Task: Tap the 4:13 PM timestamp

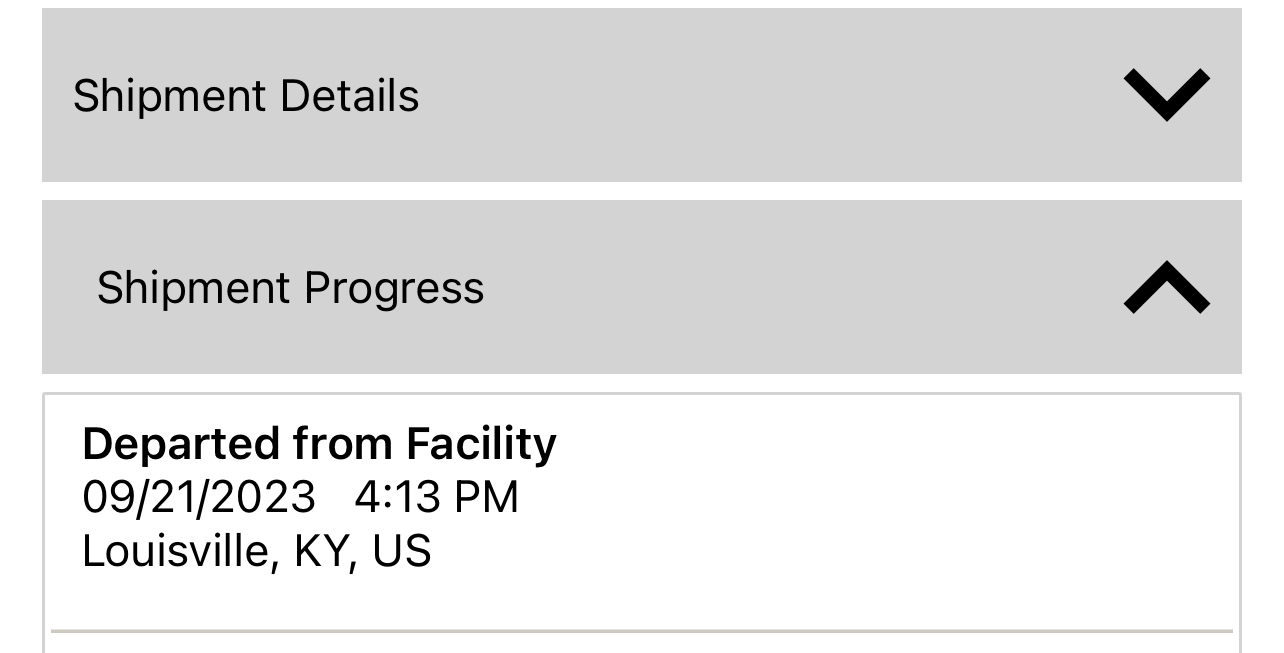Action: [436, 498]
